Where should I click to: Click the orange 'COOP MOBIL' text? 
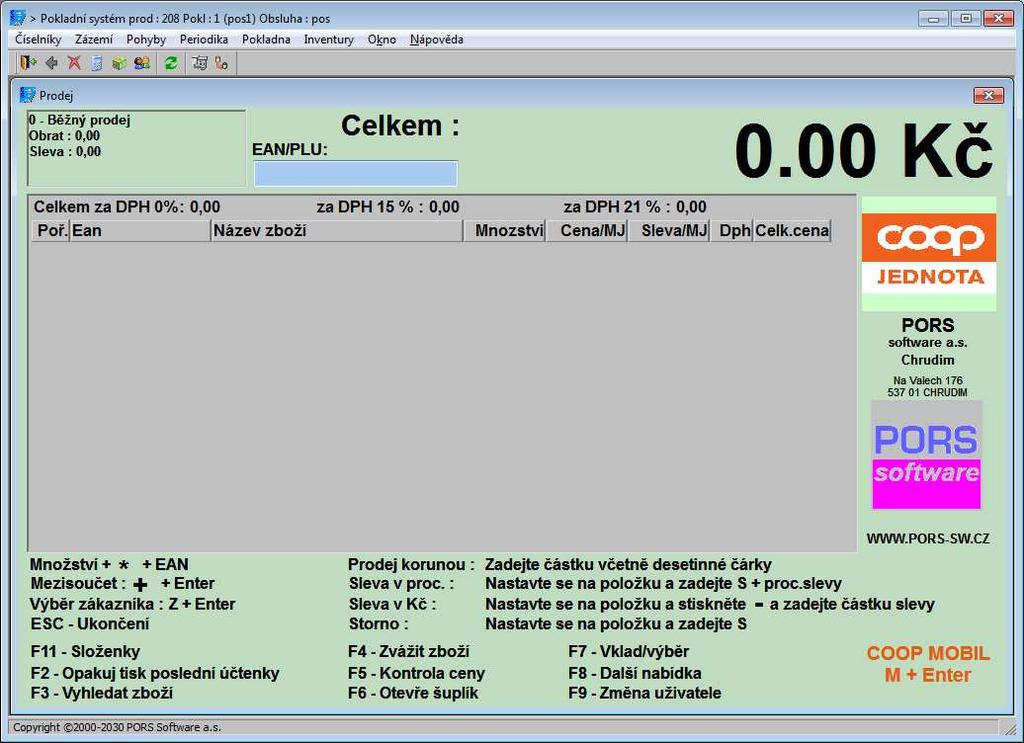[x=928, y=654]
